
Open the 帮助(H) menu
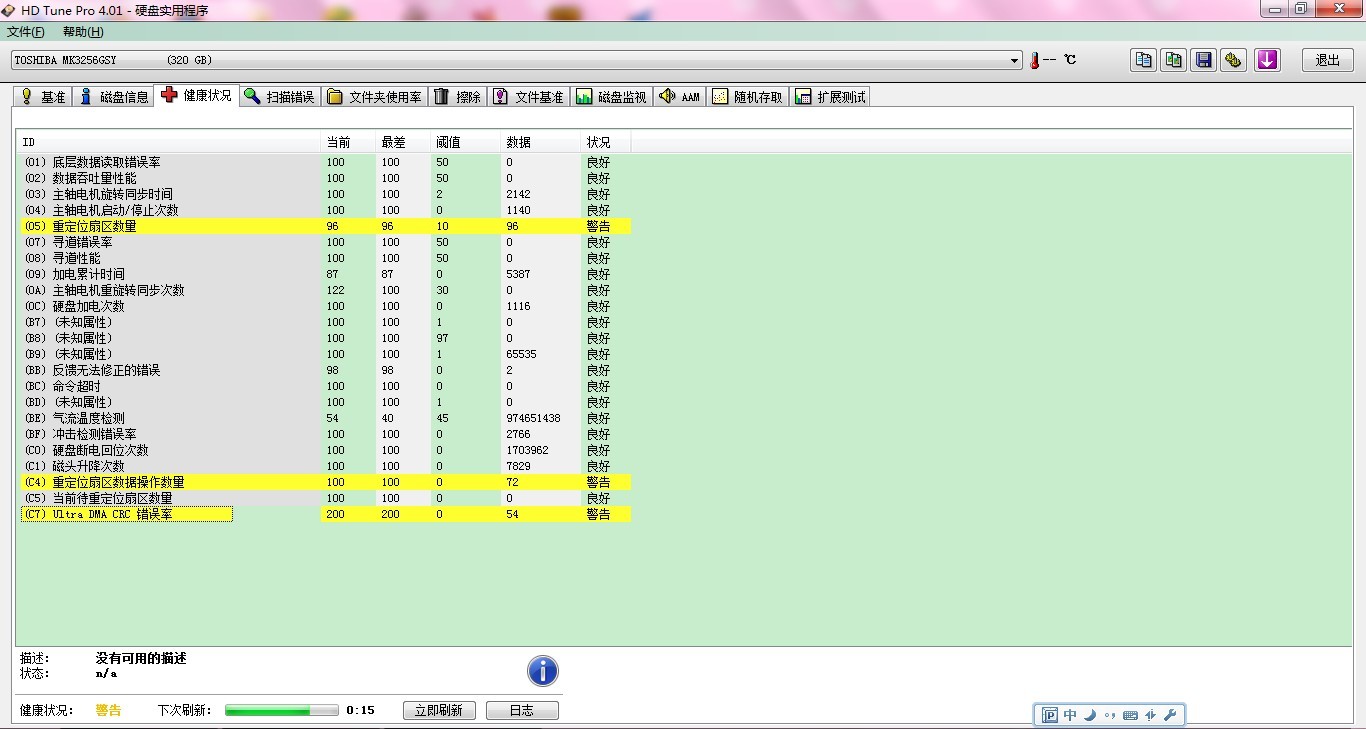click(x=83, y=32)
